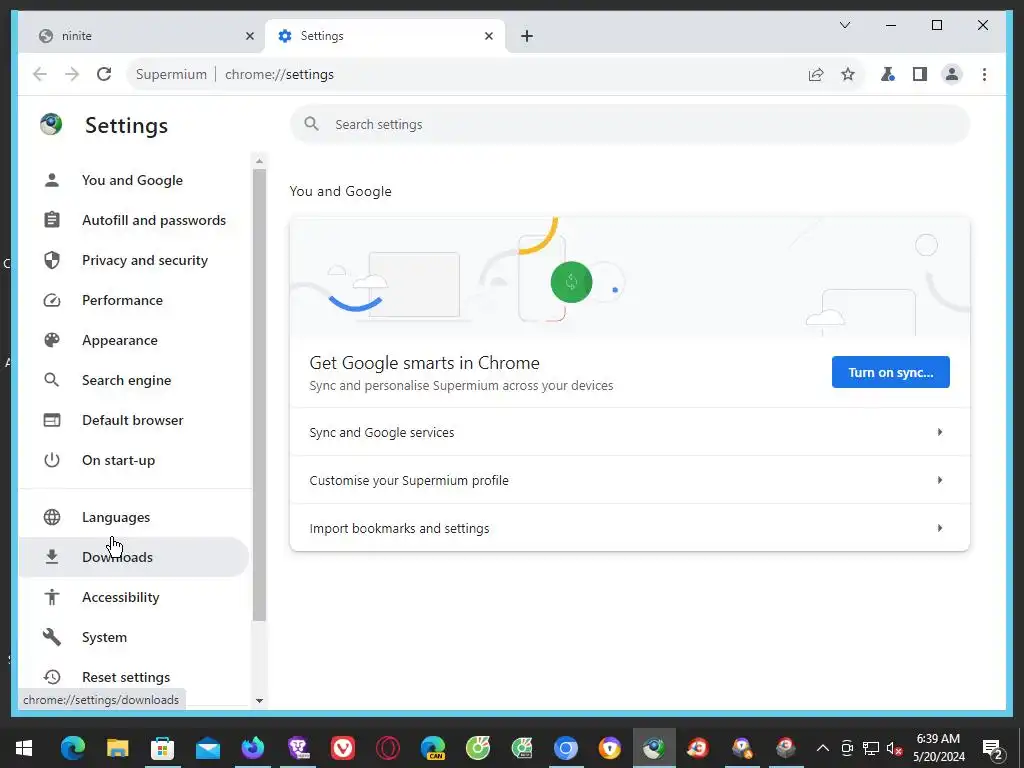This screenshot has height=768, width=1024.
Task: Click the sidebar scrollbar thumb
Action: click(x=259, y=395)
